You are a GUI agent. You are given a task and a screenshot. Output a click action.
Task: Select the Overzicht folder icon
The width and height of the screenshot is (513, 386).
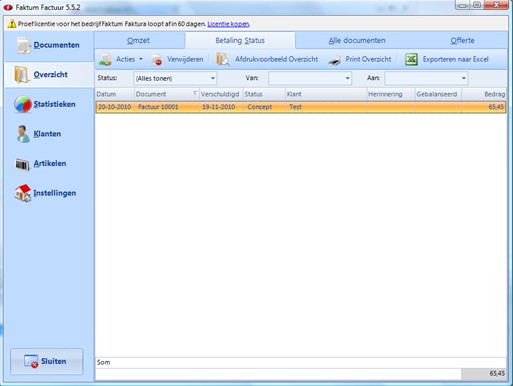[22, 74]
